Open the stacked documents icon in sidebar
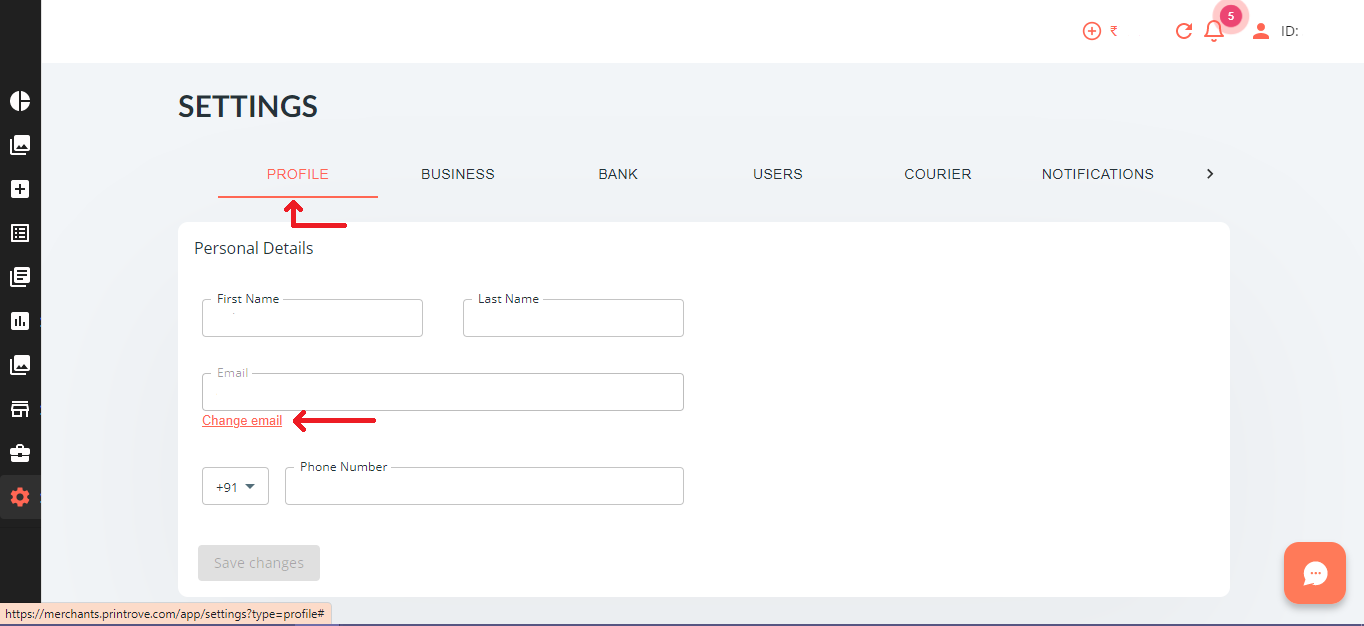 pyautogui.click(x=20, y=277)
